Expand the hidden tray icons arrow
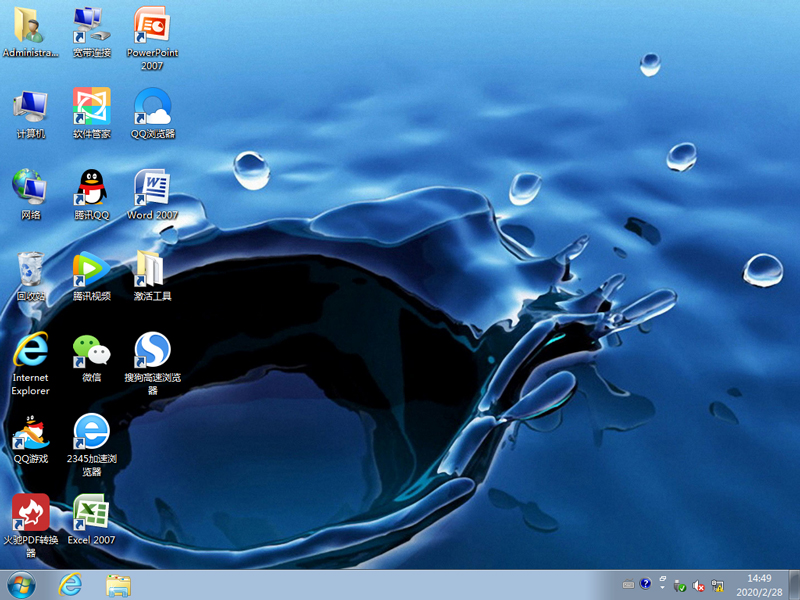Screen dimensions: 800x600 (x=662, y=584)
